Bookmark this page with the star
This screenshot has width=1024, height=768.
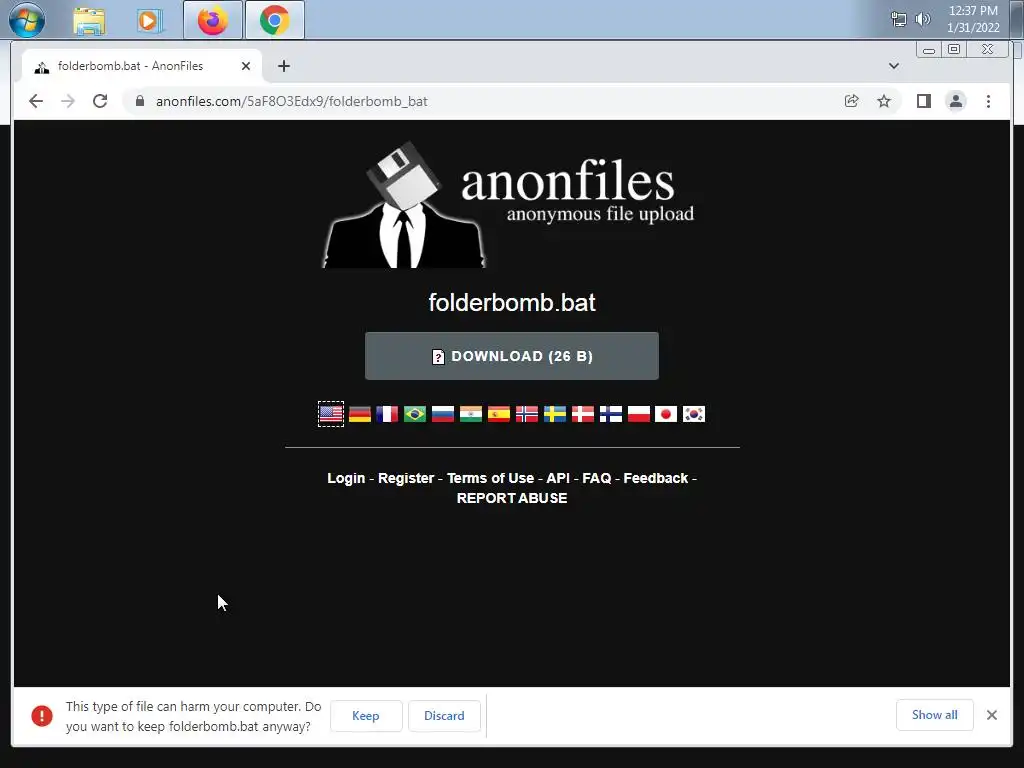coord(884,101)
